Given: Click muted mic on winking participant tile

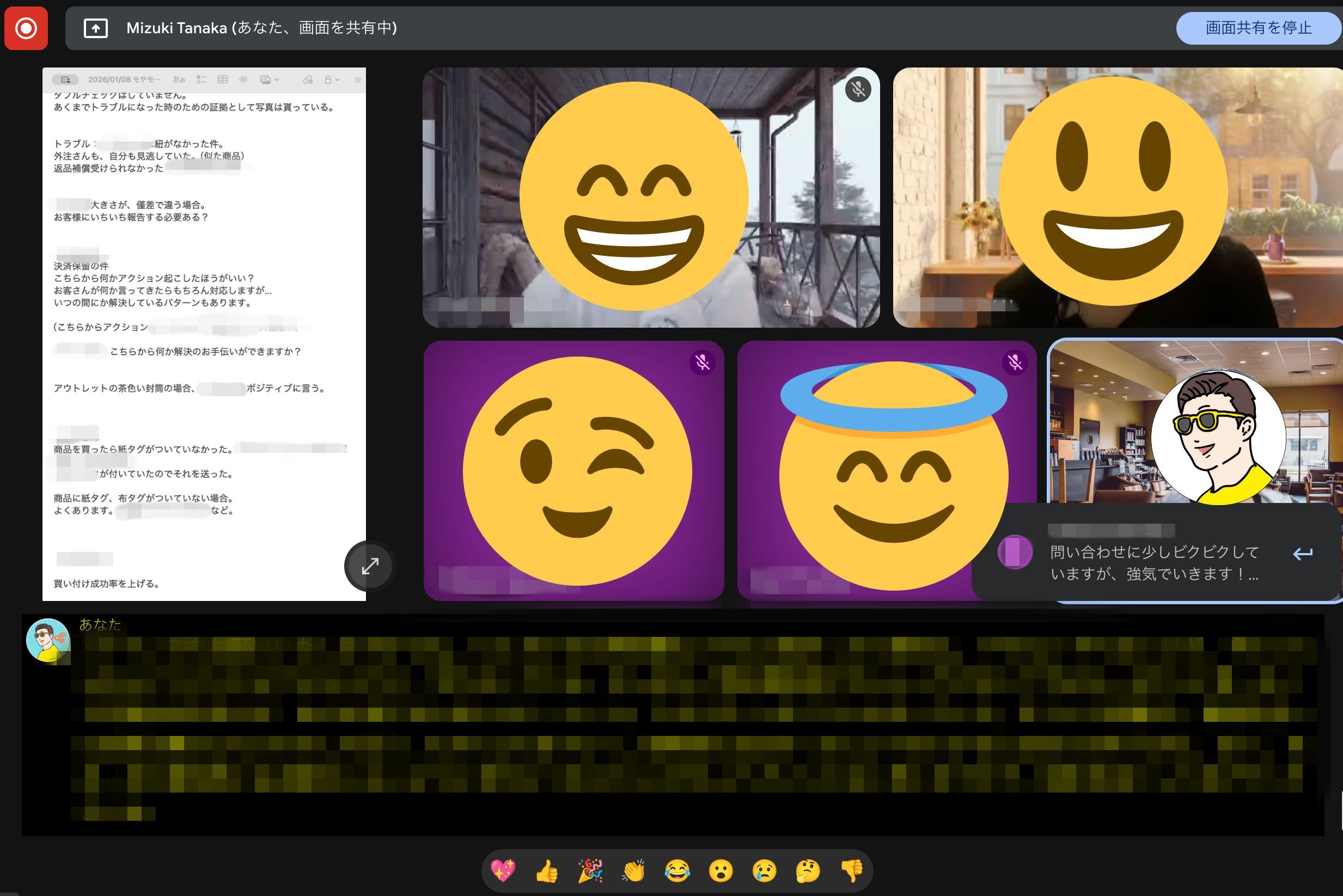Looking at the screenshot, I should tap(703, 363).
